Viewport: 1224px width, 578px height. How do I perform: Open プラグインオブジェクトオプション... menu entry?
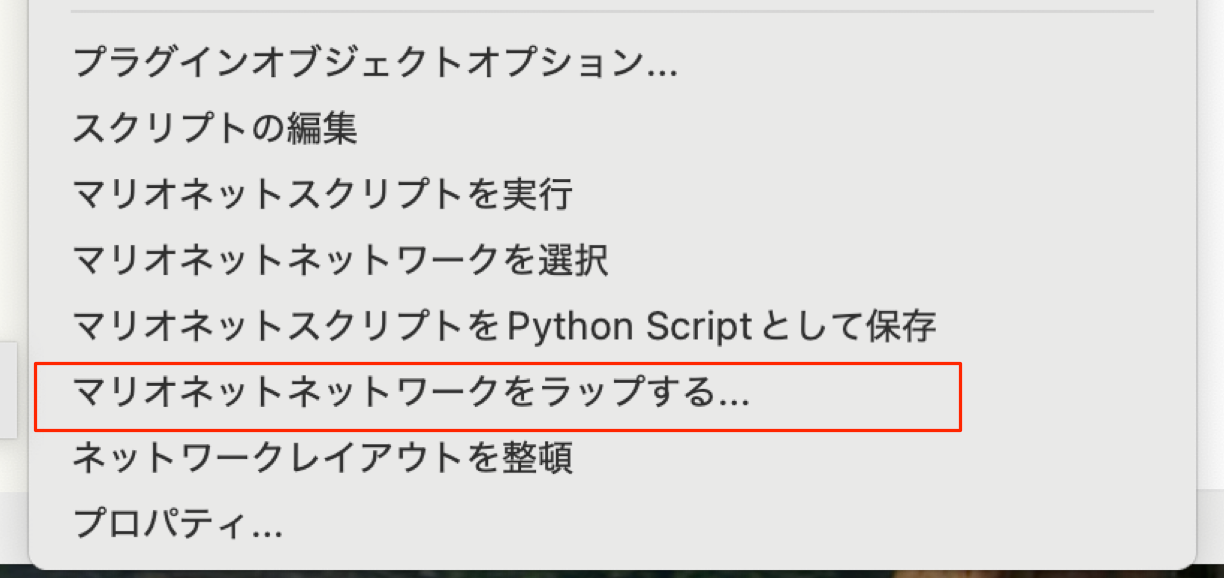click(375, 65)
